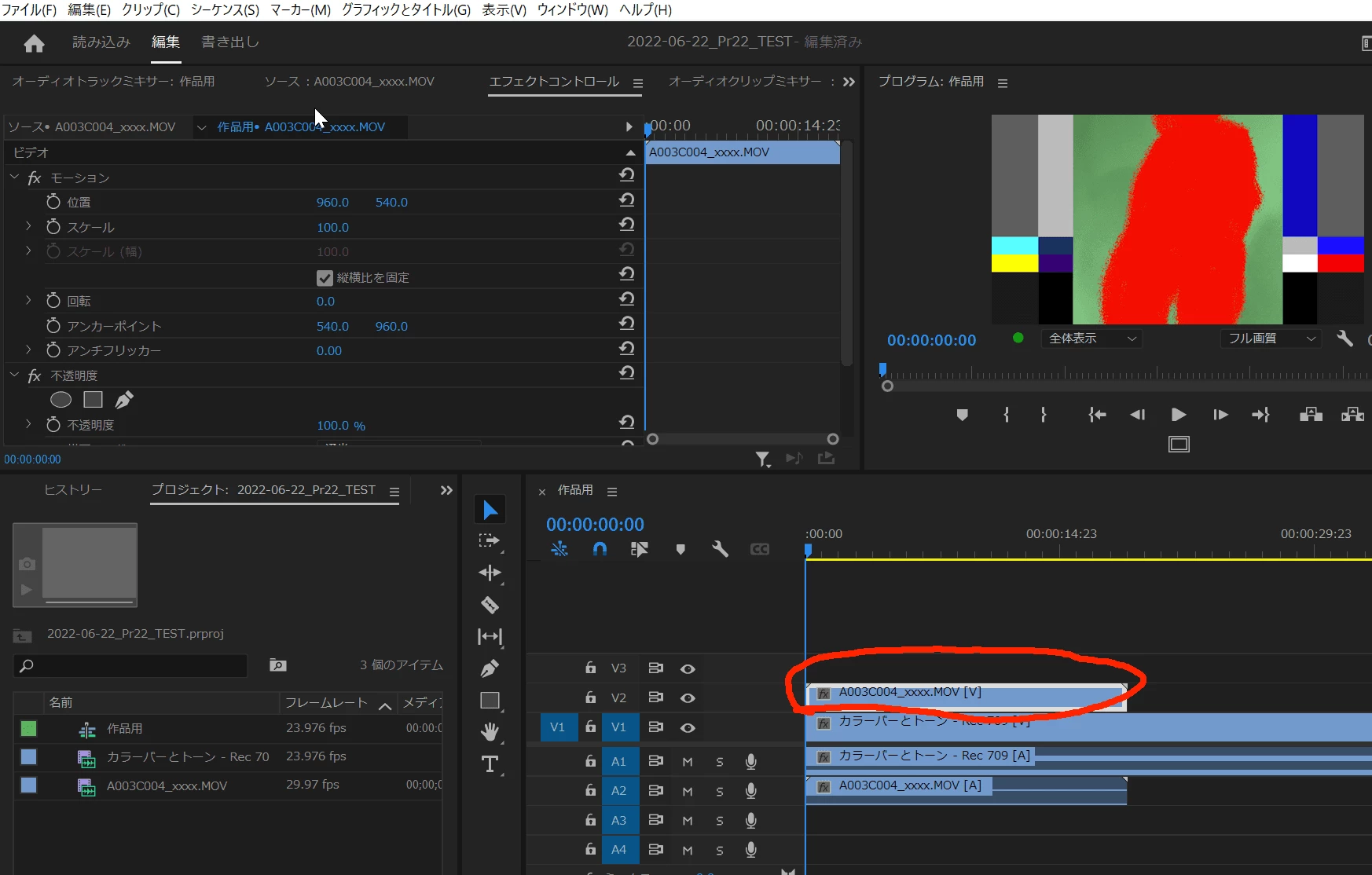Open the zoom level dropdown in Program monitor
The height and width of the screenshot is (875, 1372).
click(x=1092, y=339)
